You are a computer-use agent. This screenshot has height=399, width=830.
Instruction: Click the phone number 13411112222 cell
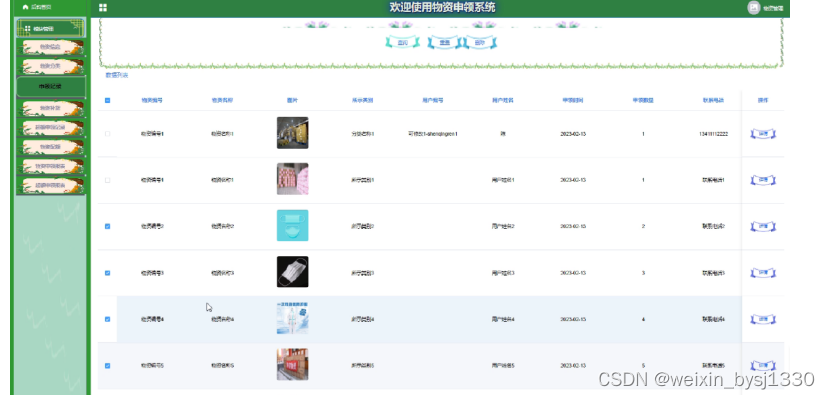[x=713, y=134]
